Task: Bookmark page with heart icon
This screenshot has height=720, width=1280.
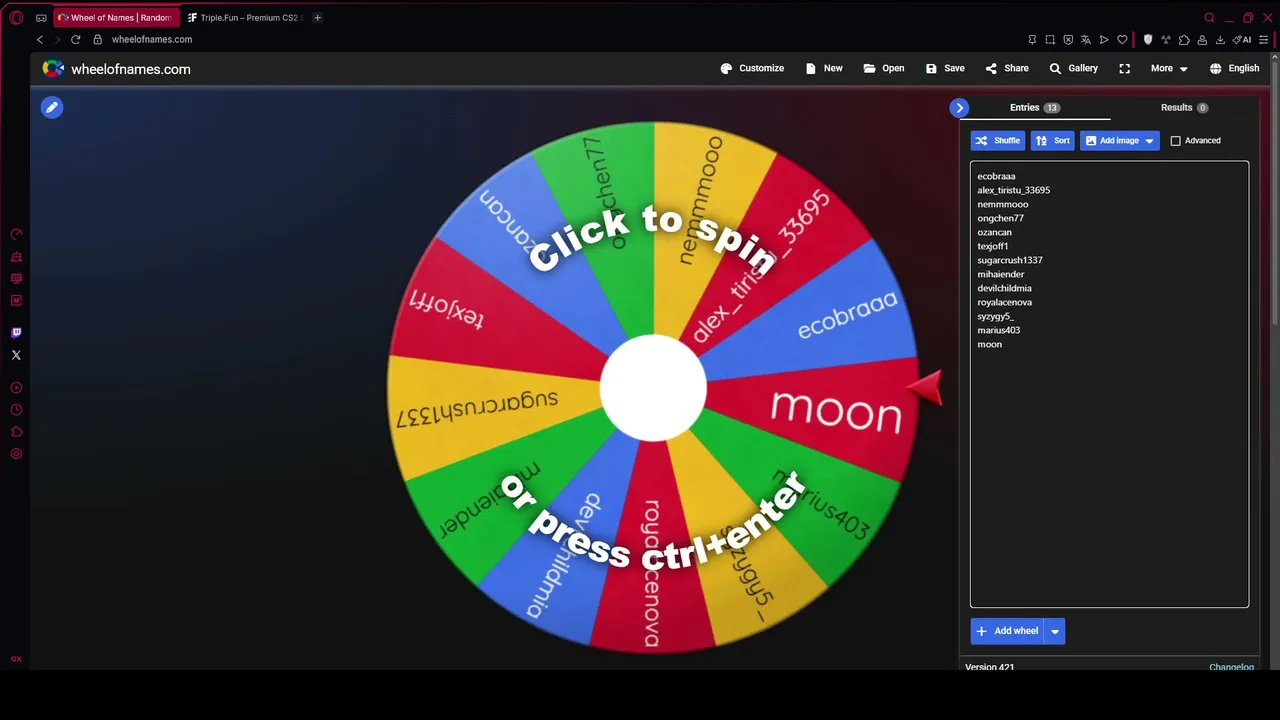Action: pos(1122,39)
